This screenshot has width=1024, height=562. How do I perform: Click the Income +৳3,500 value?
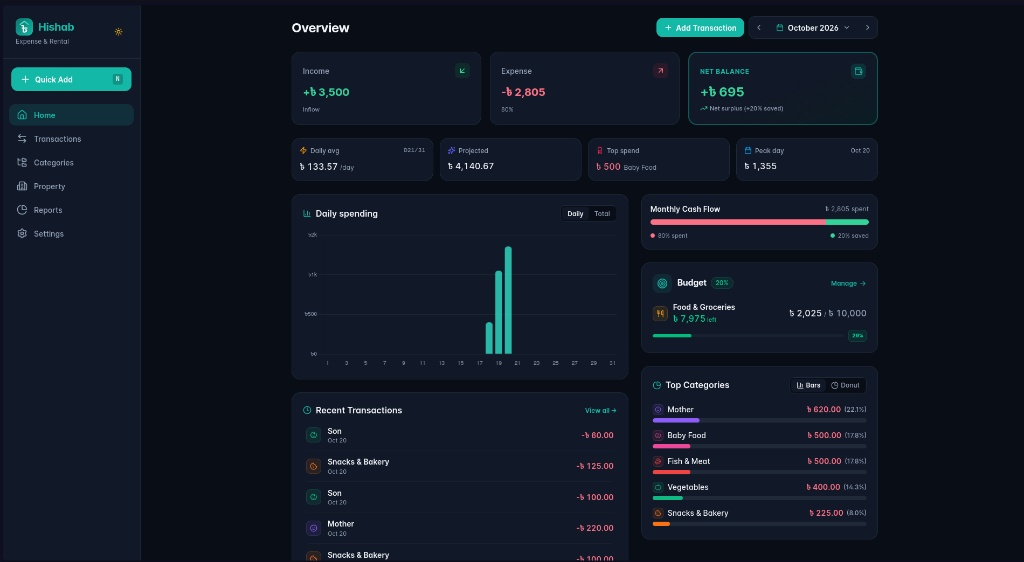point(326,92)
